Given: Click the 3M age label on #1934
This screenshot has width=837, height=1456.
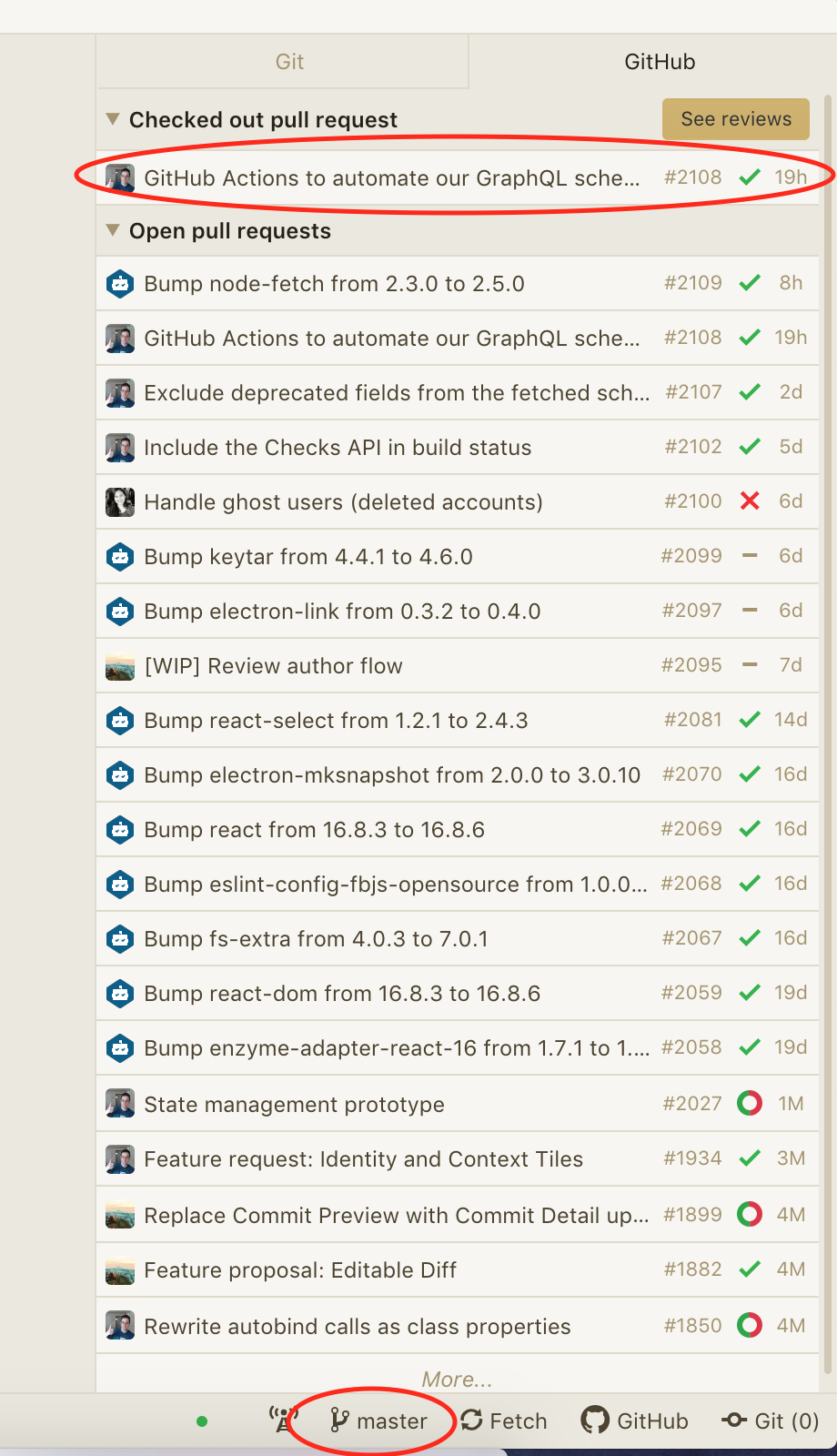Looking at the screenshot, I should point(791,1158).
